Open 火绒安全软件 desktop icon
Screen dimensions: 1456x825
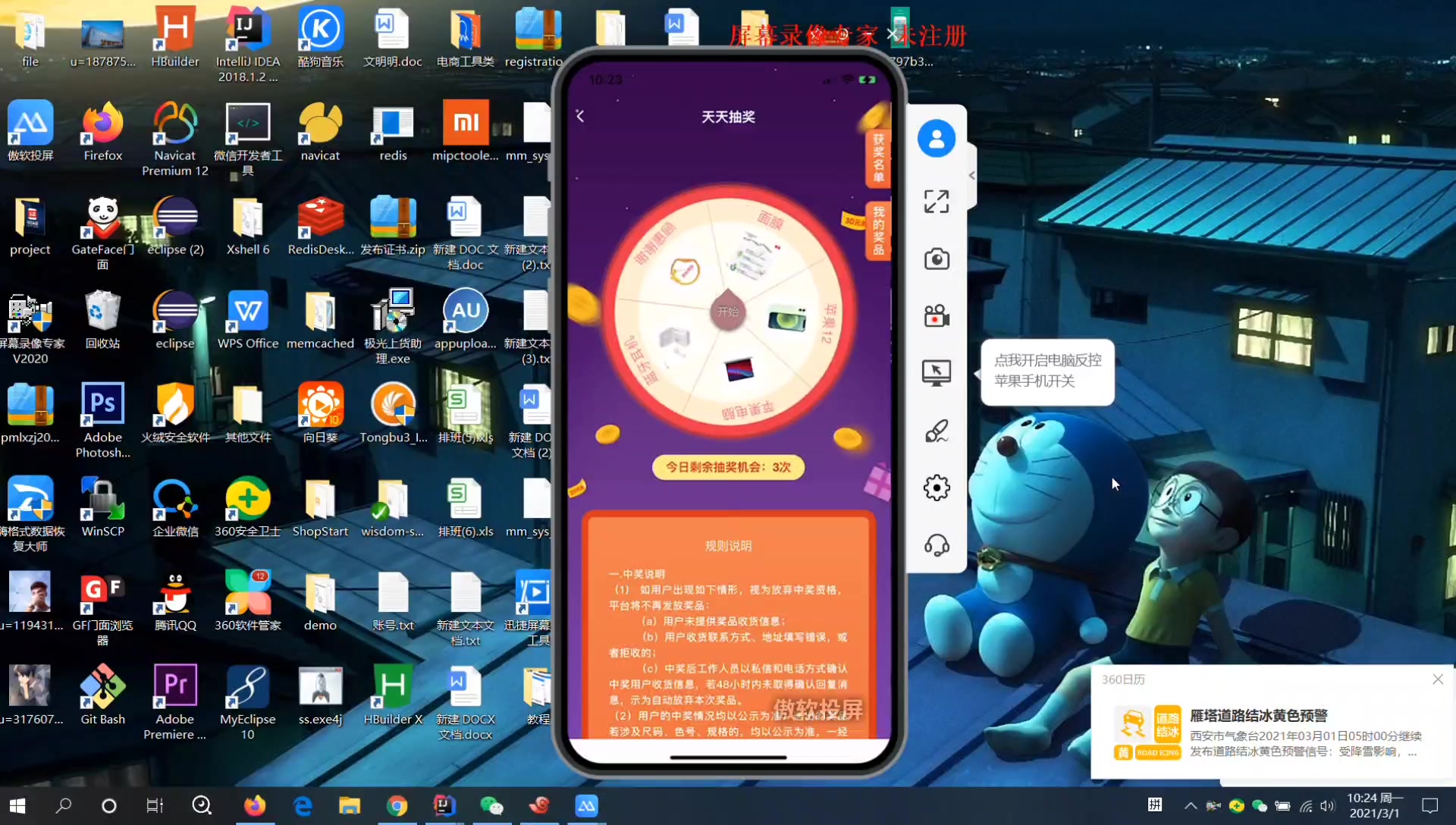point(175,414)
